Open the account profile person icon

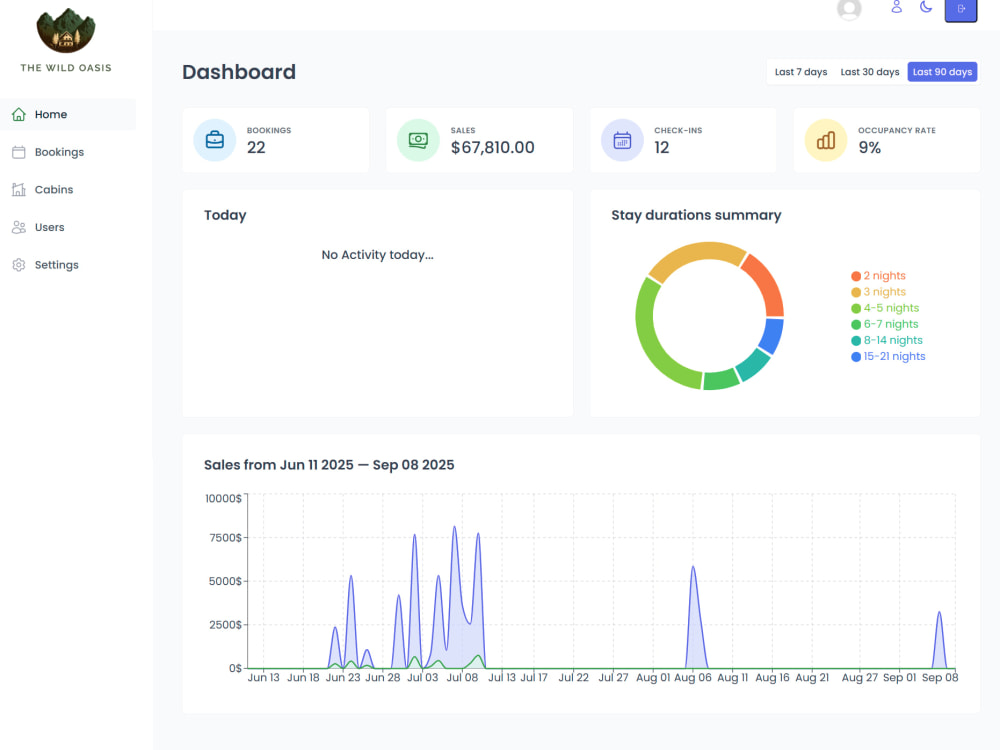pyautogui.click(x=896, y=8)
